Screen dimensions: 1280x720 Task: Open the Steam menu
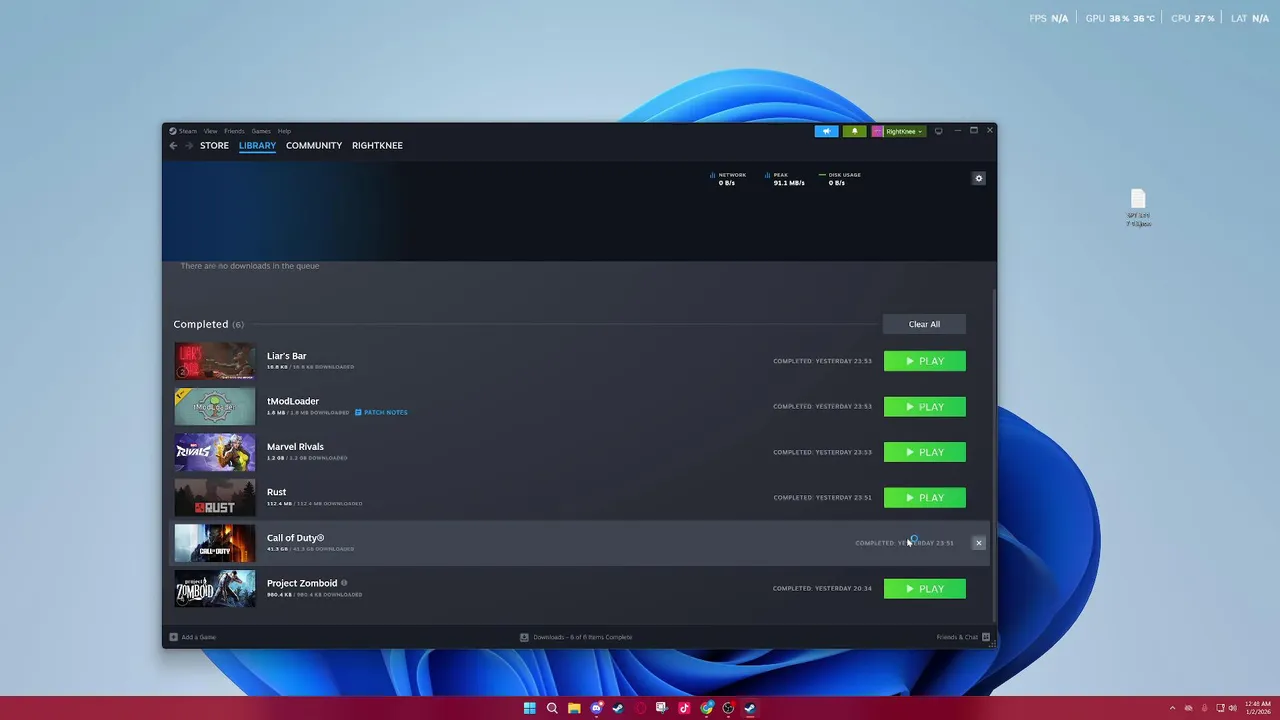click(183, 131)
